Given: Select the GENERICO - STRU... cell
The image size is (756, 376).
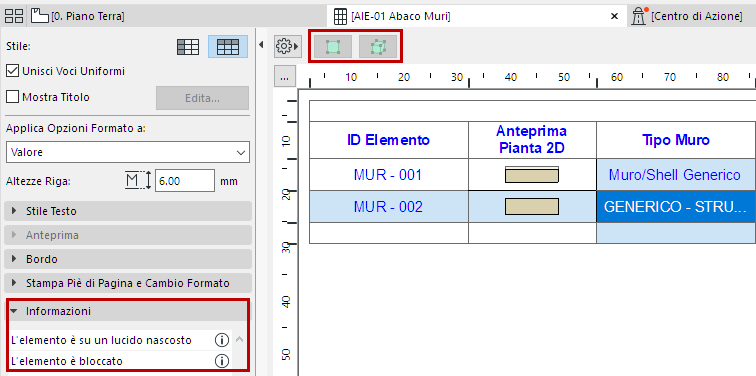Looking at the screenshot, I should pyautogui.click(x=676, y=207).
